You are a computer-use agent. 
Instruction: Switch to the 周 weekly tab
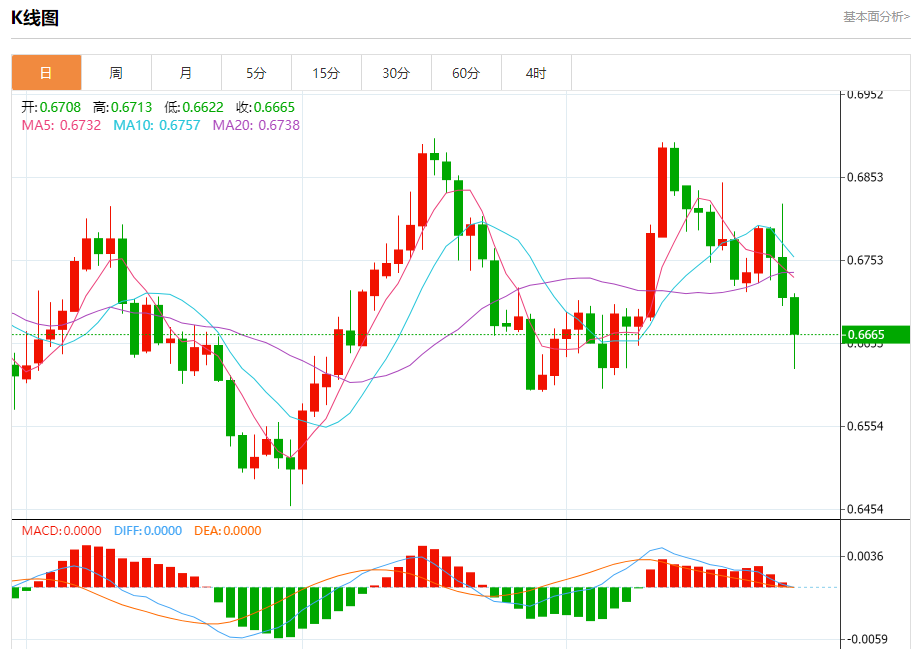[x=116, y=73]
